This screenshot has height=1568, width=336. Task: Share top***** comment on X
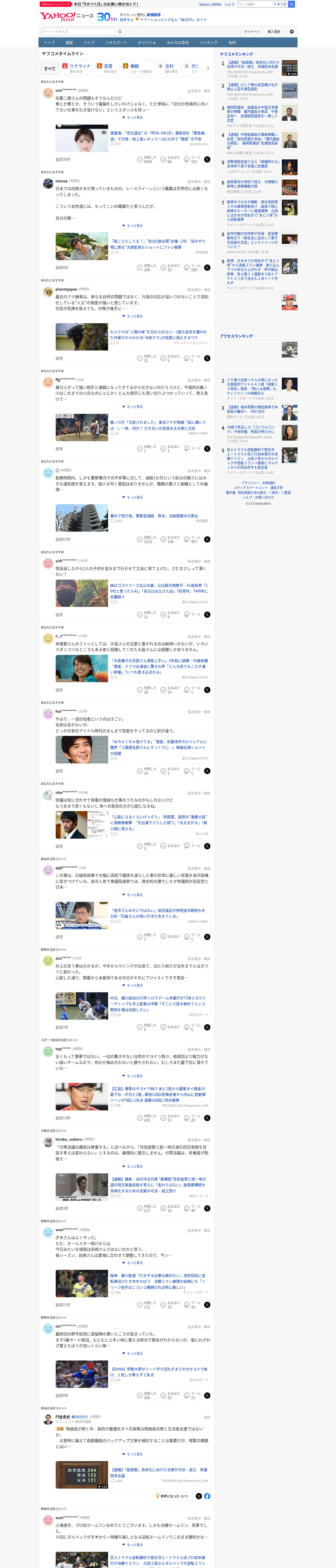click(207, 1118)
